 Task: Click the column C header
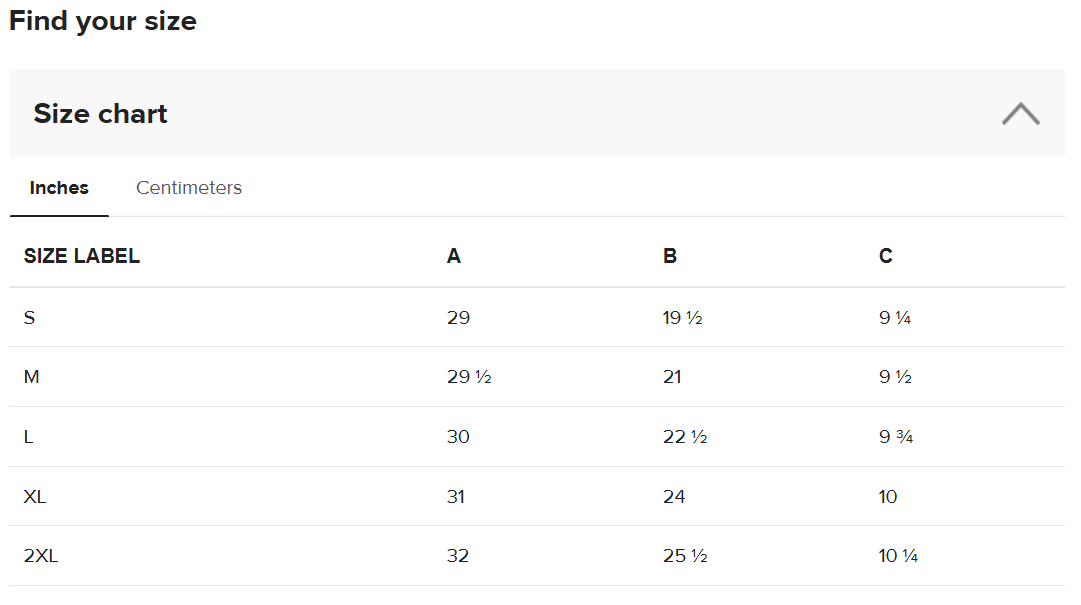coord(886,256)
